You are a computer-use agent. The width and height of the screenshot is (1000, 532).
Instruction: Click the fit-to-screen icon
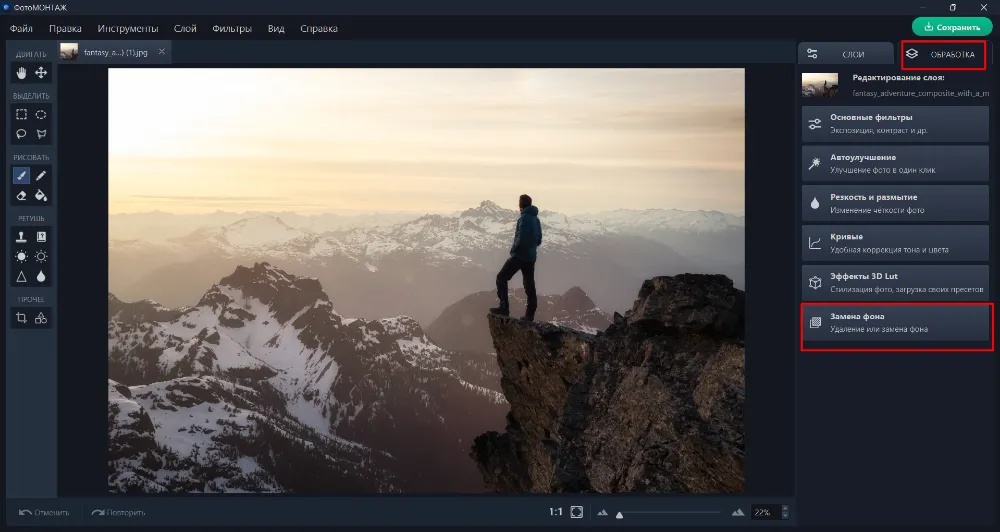(577, 512)
